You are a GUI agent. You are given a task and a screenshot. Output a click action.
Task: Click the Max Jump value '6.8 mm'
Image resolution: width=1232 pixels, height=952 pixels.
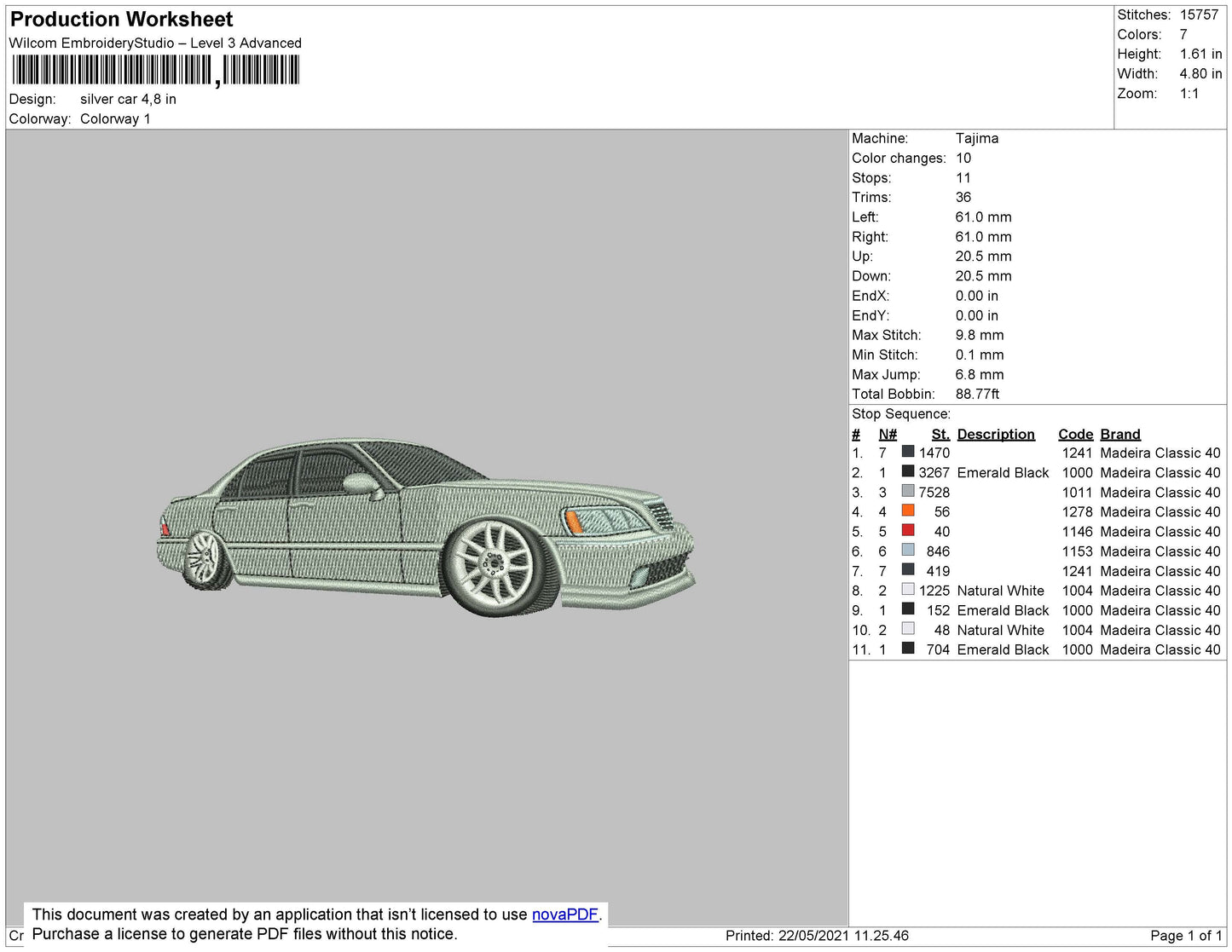(x=980, y=374)
